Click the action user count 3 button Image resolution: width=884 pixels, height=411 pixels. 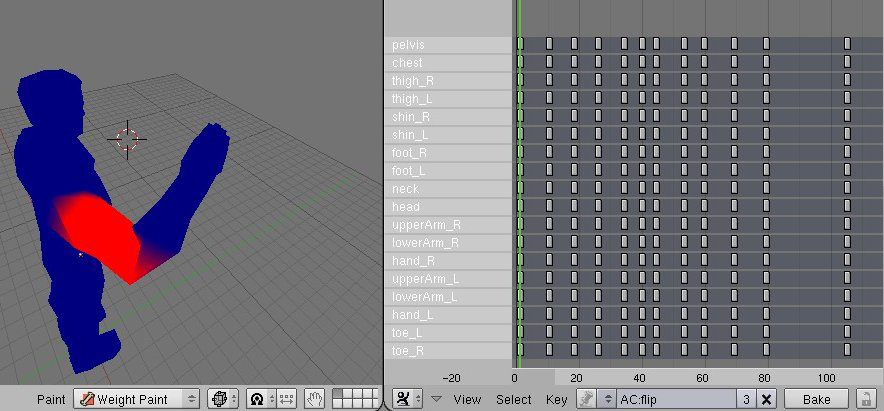746,399
